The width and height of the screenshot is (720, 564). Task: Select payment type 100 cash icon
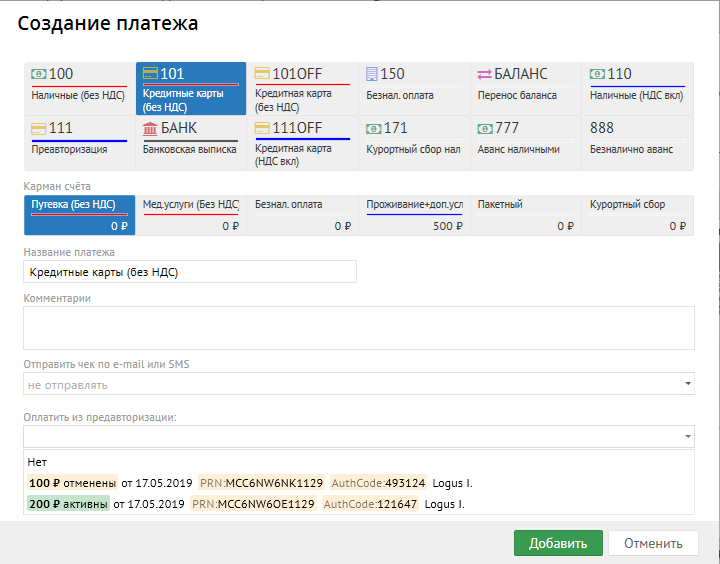click(x=39, y=74)
